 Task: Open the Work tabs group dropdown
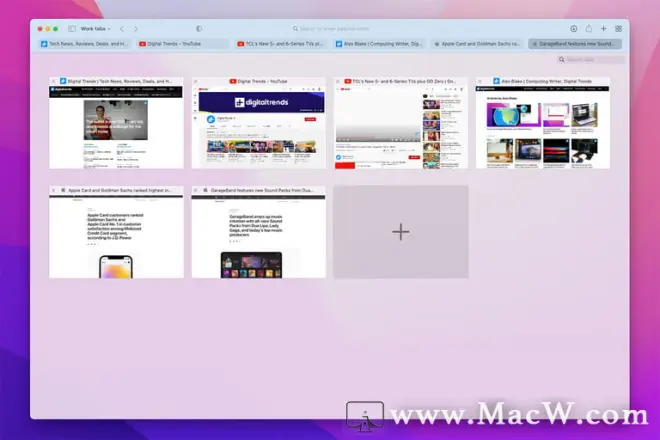click(x=96, y=29)
